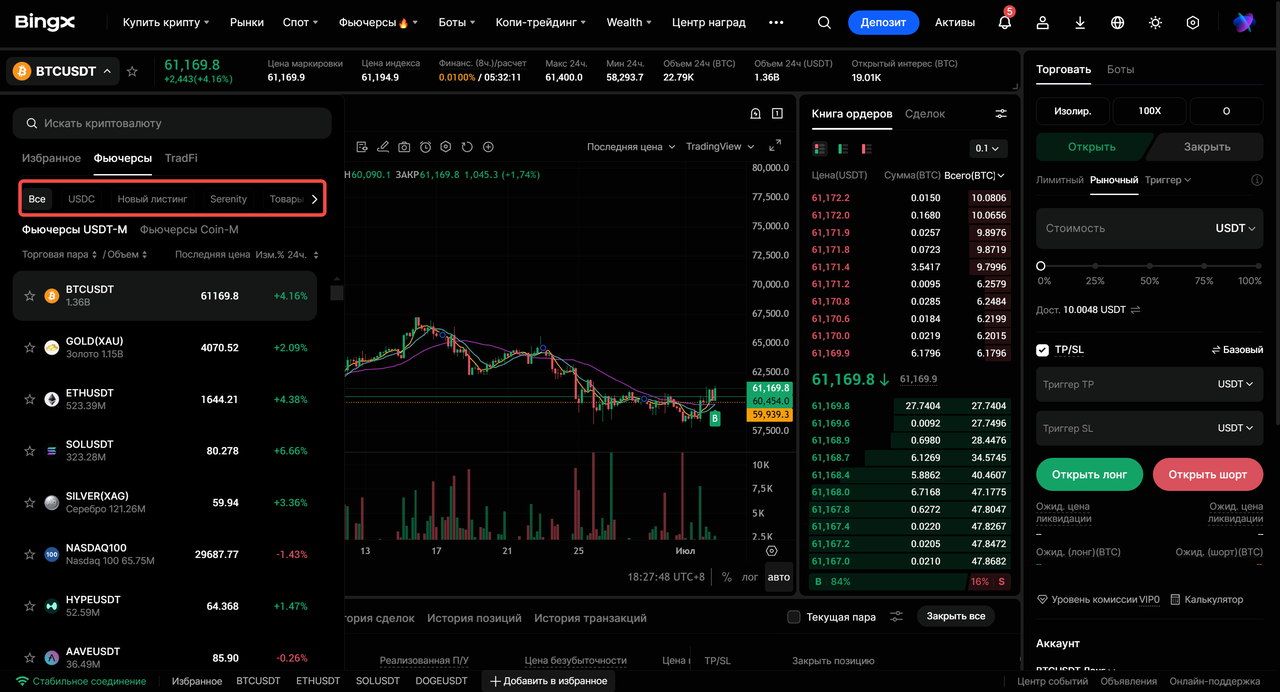This screenshot has height=692, width=1280.
Task: Switch theme with the sun icon
Action: point(1155,22)
